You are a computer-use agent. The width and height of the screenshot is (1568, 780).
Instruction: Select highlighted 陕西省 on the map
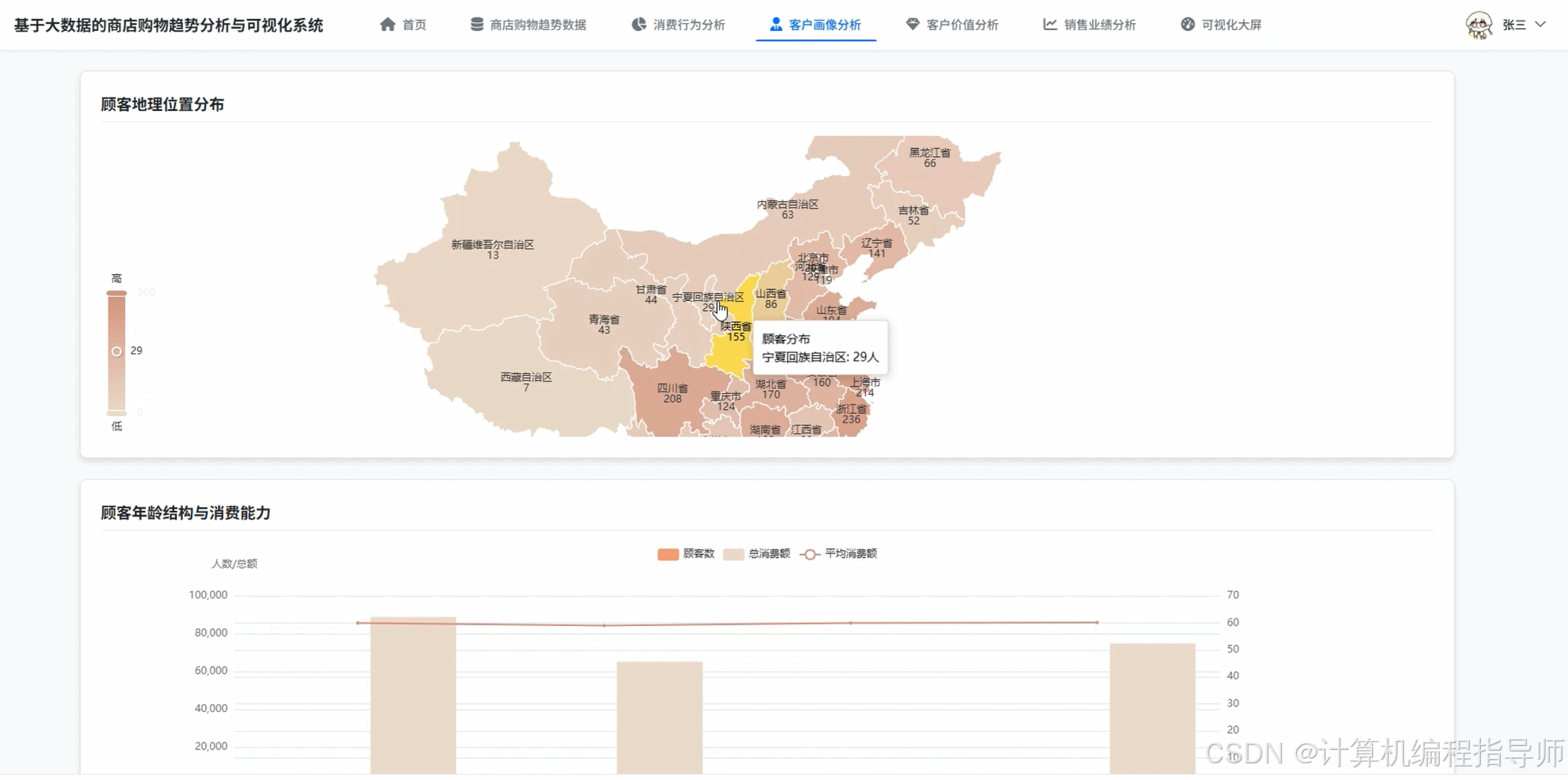click(x=736, y=331)
